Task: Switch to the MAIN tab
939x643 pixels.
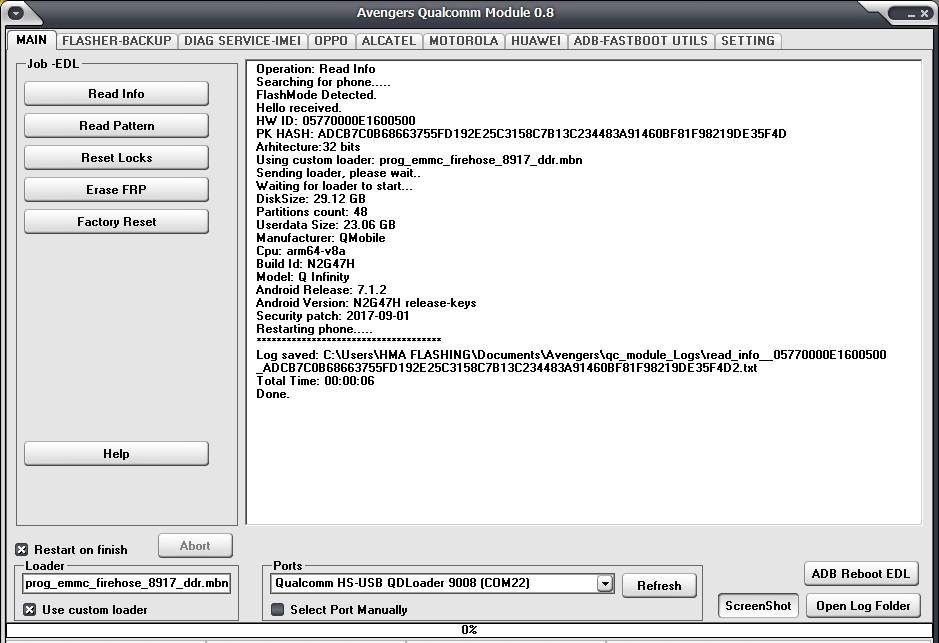Action: click(x=31, y=40)
